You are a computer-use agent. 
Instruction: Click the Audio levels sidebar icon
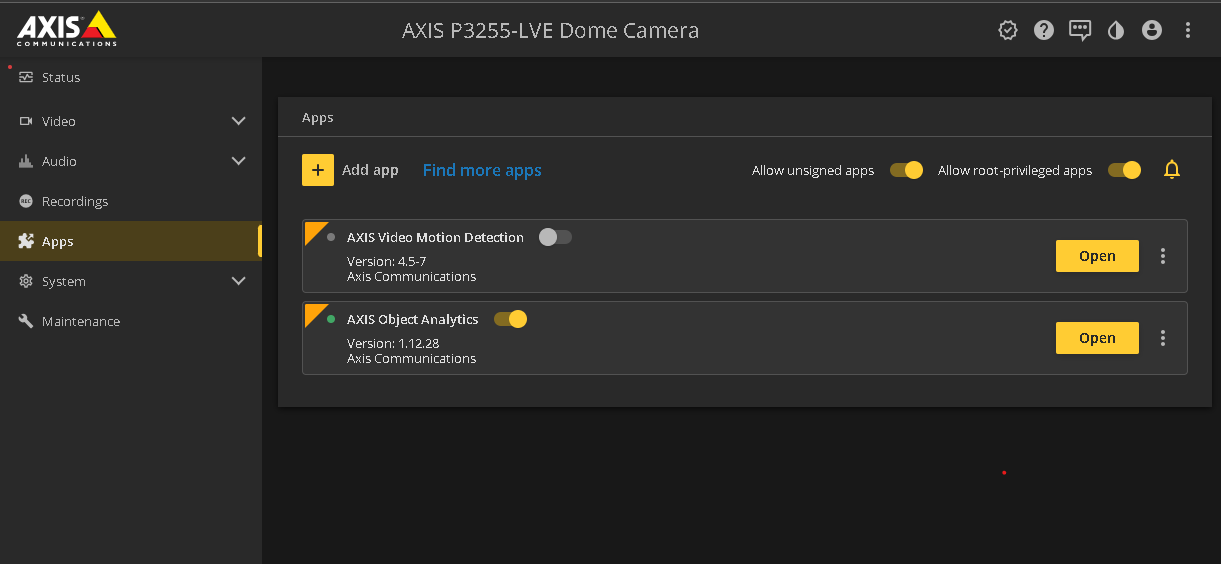pyautogui.click(x=26, y=161)
